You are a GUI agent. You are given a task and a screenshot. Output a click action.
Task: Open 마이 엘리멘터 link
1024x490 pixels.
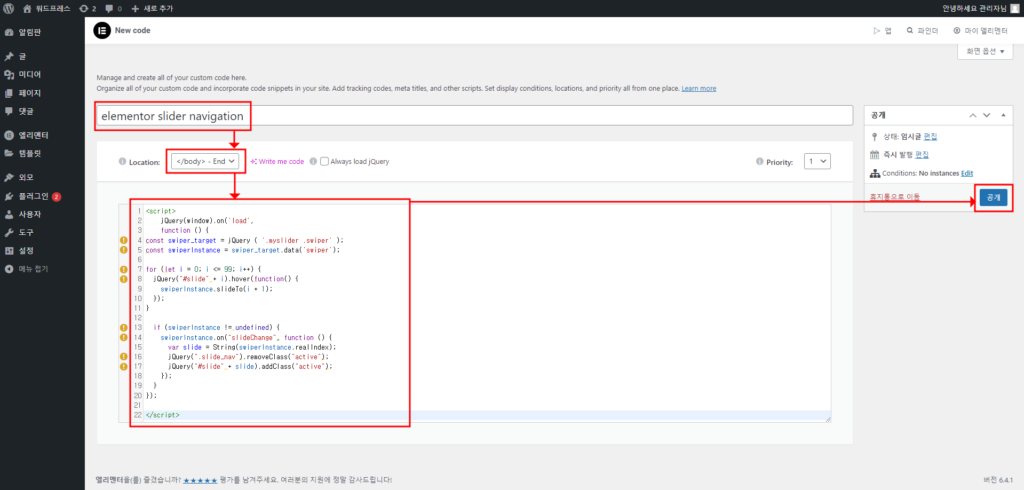(x=980, y=31)
